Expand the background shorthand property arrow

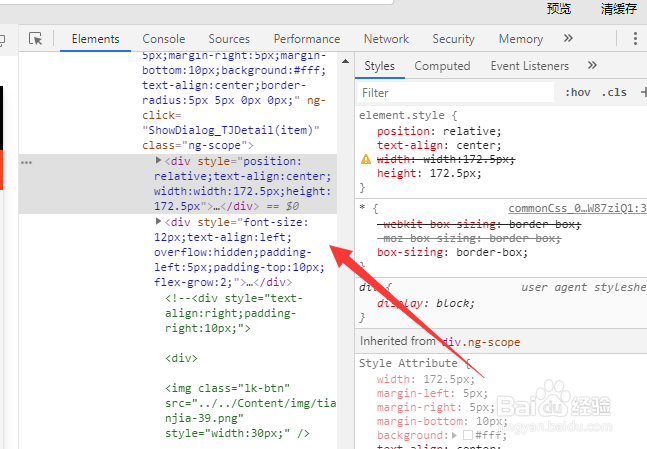coord(454,435)
